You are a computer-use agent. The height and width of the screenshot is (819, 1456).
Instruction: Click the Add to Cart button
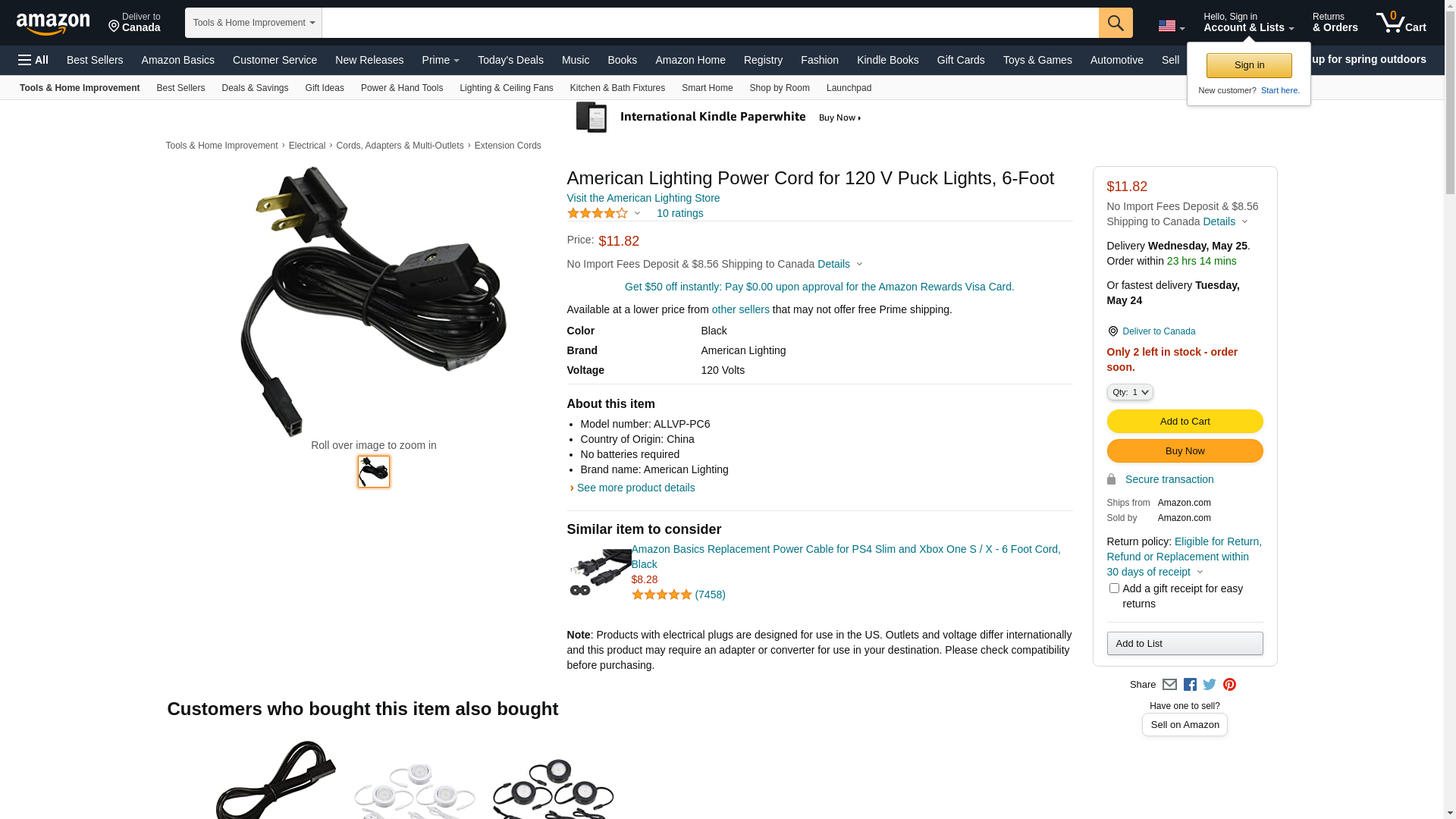click(1185, 422)
